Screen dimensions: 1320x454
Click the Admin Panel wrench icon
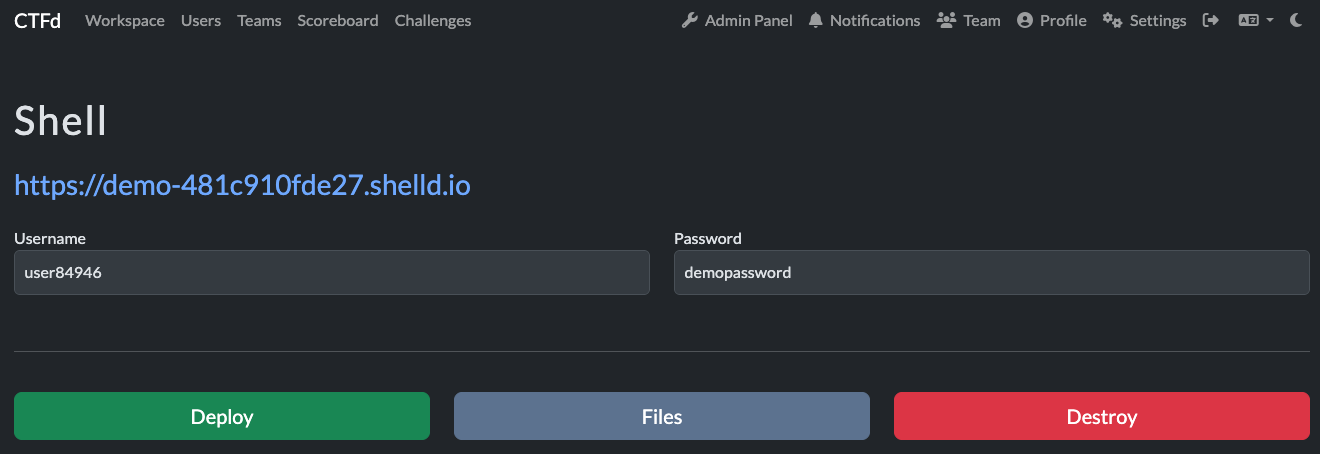pyautogui.click(x=689, y=20)
